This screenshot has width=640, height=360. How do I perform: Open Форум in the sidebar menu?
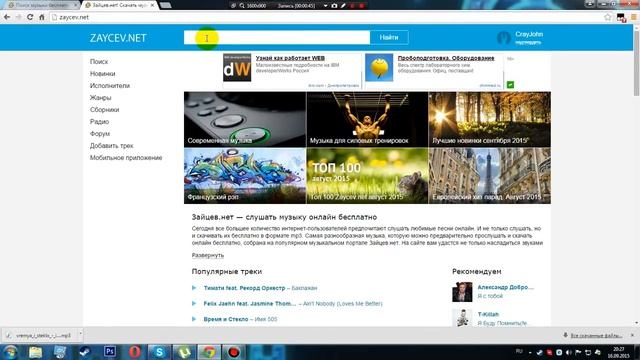pos(100,133)
